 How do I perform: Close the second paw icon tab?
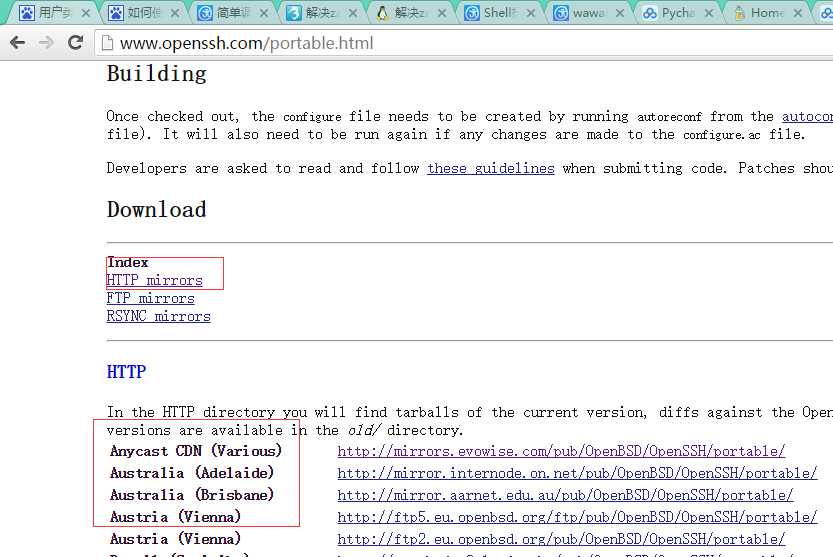175,13
